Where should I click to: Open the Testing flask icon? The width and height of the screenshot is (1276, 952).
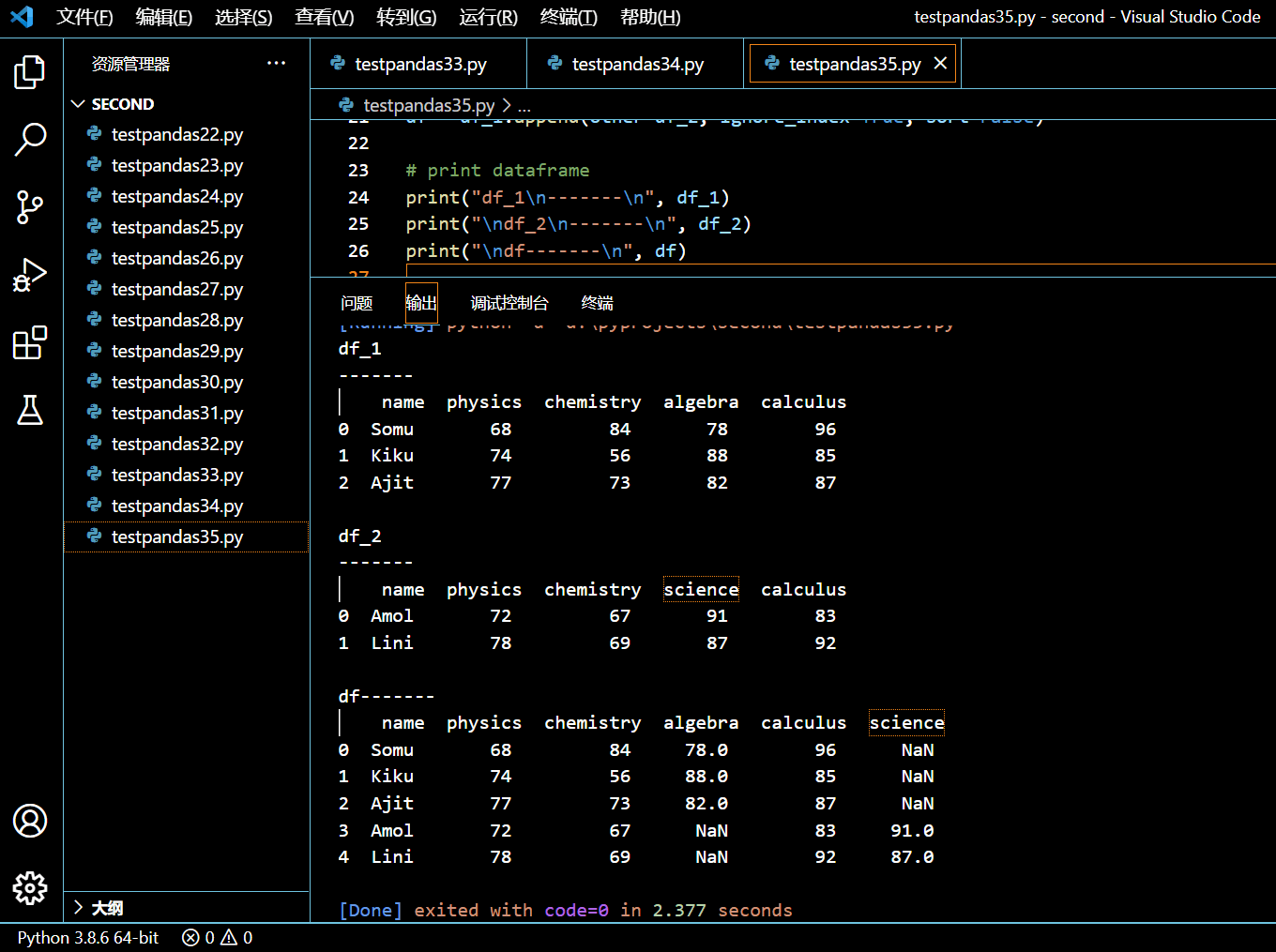coord(30,410)
